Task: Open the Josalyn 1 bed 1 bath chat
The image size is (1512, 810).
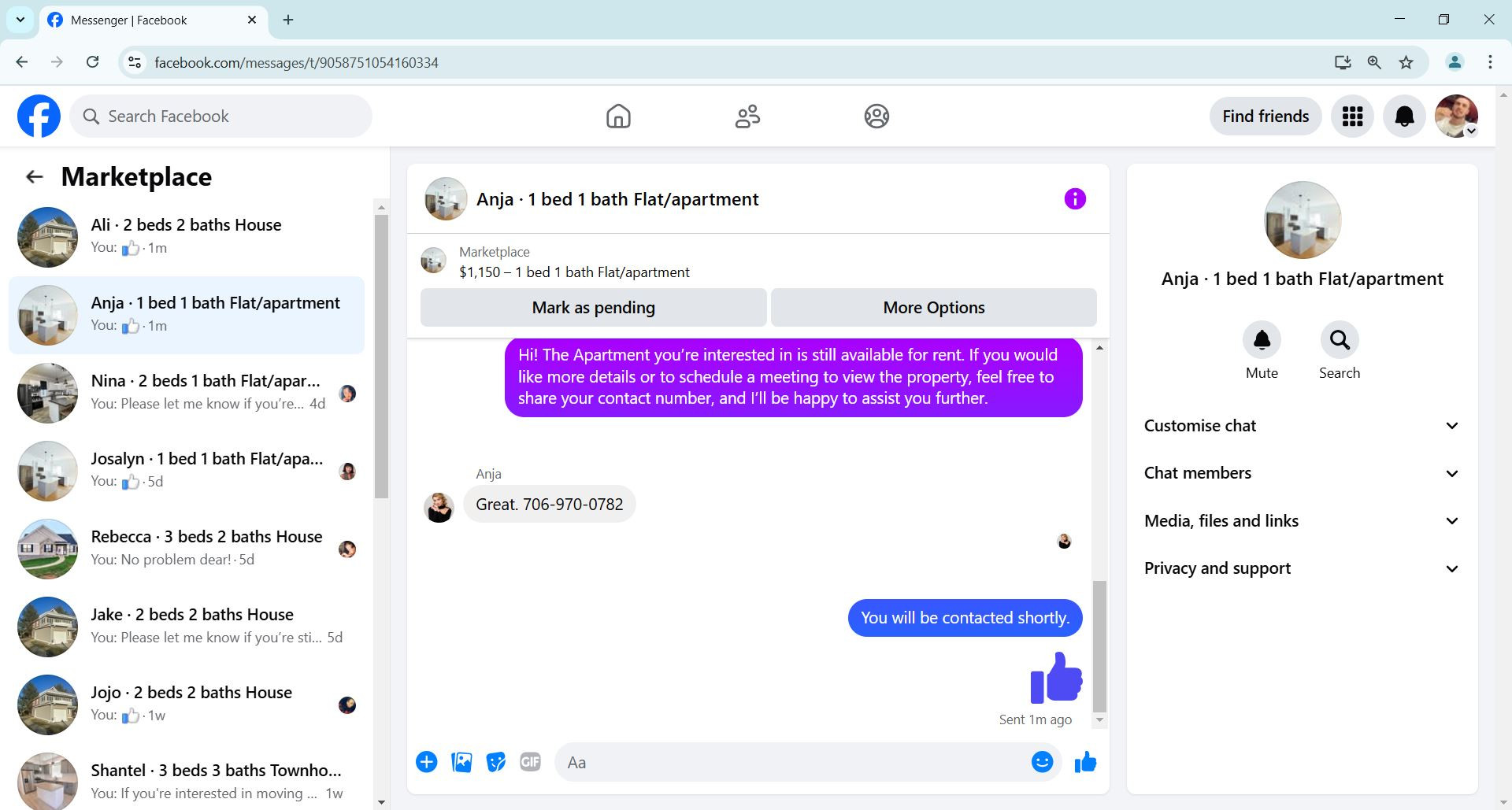Action: tap(187, 471)
